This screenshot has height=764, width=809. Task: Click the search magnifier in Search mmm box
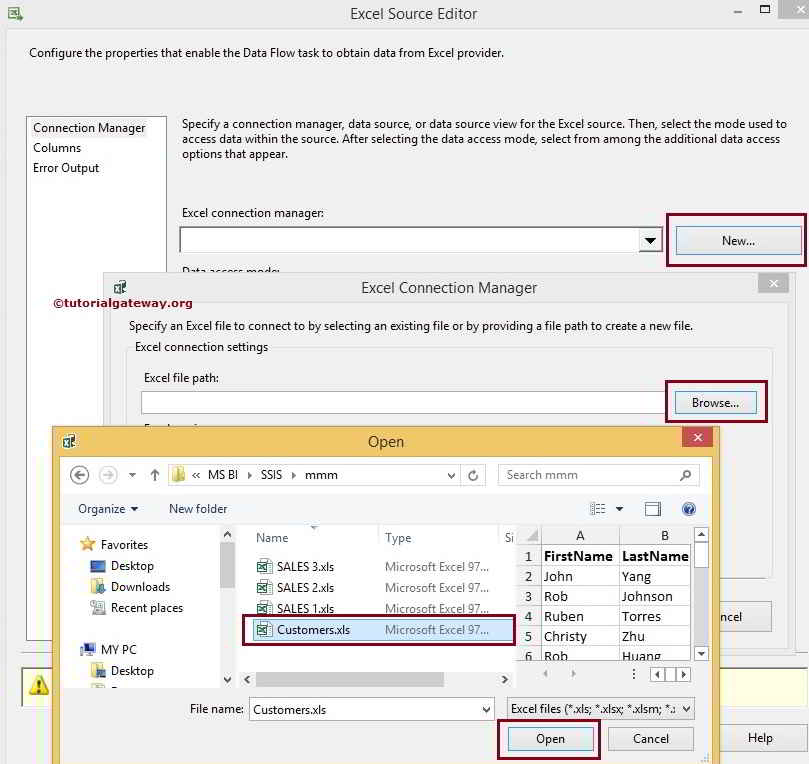pyautogui.click(x=684, y=475)
